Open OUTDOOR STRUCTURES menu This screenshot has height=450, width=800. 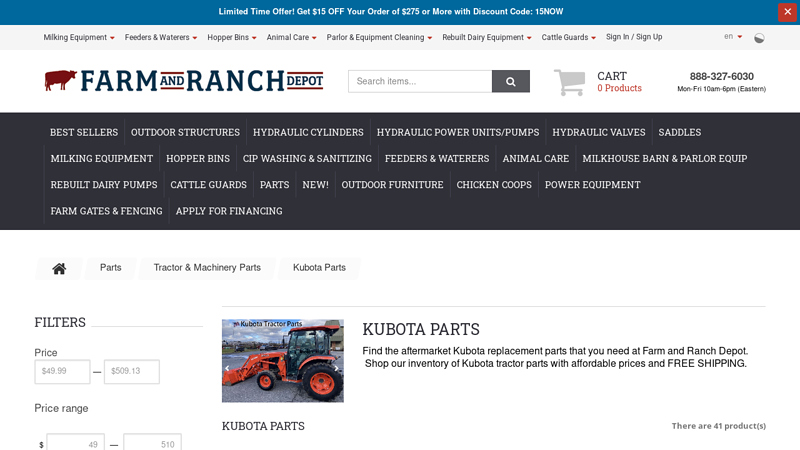point(185,132)
